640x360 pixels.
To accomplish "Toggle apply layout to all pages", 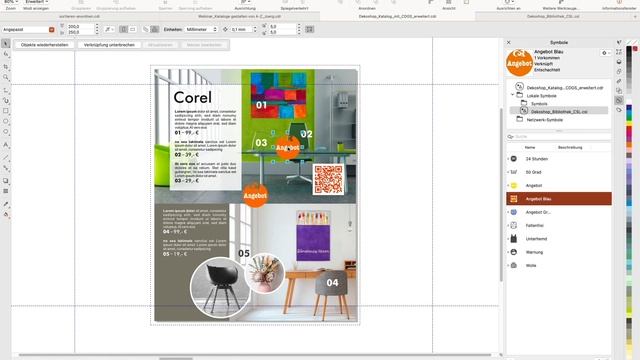I will (146, 30).
